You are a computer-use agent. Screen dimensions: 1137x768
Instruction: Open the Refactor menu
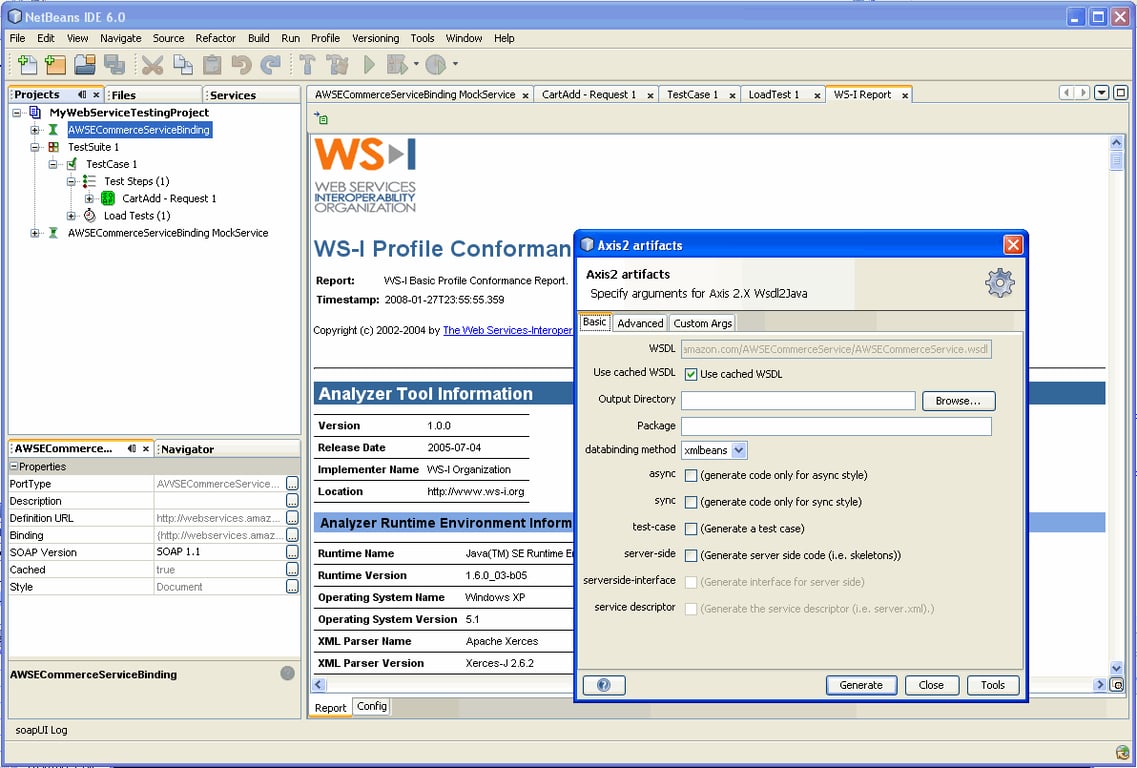215,38
